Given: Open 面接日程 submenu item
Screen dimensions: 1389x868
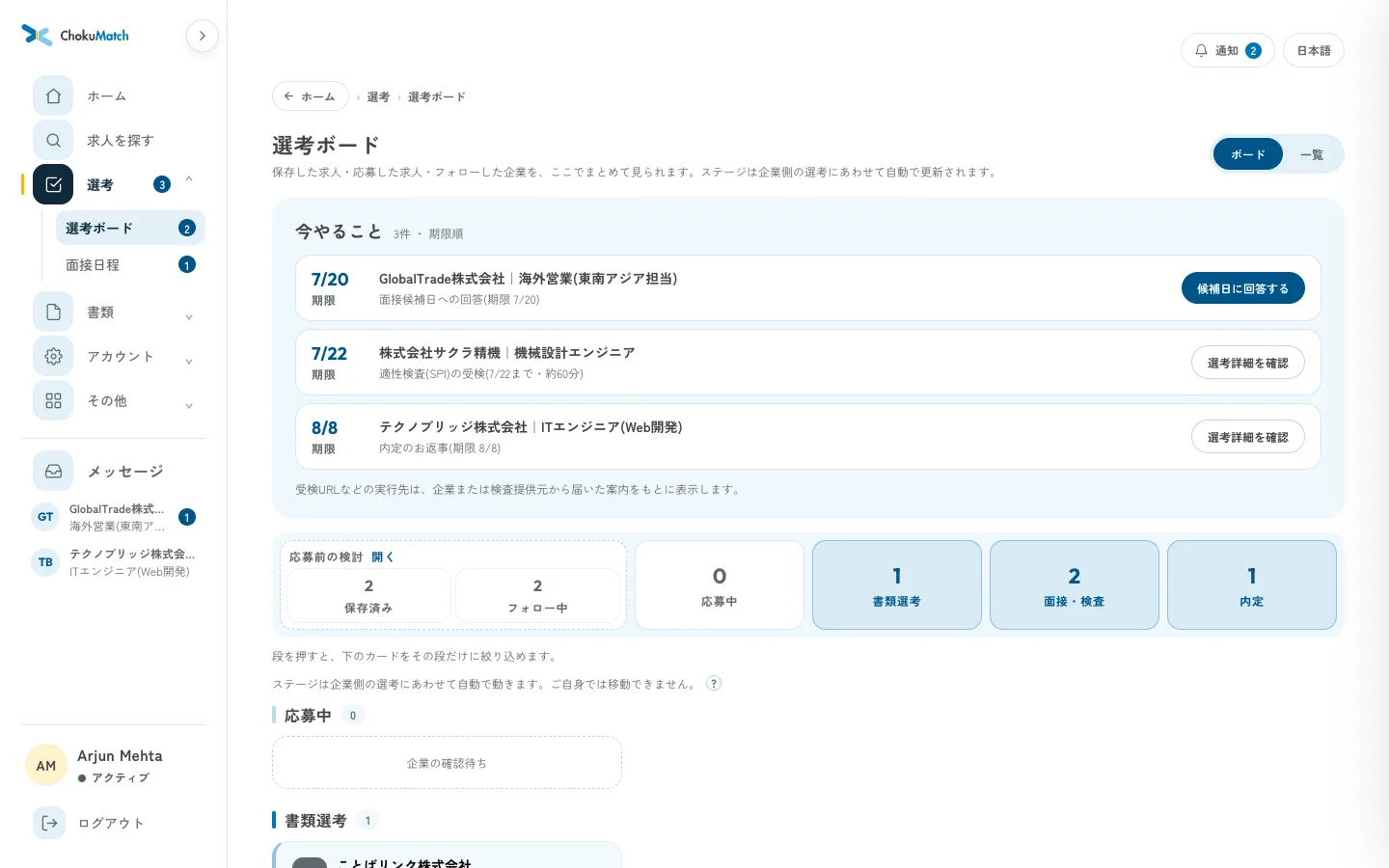Looking at the screenshot, I should pos(130,265).
